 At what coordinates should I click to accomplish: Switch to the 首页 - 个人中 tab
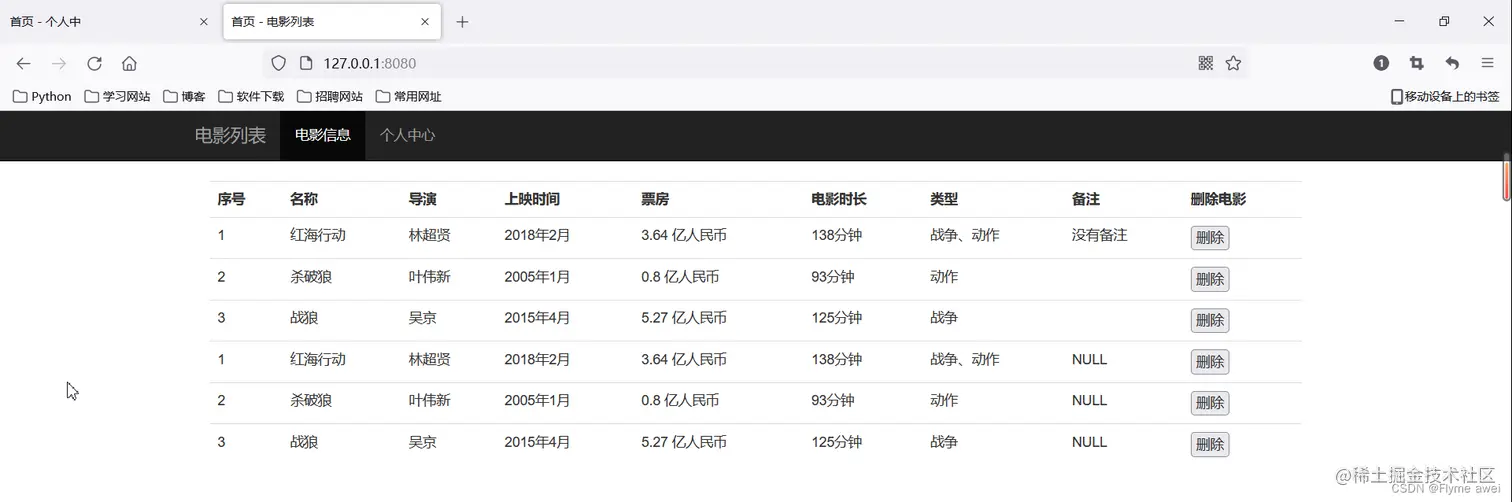[108, 21]
